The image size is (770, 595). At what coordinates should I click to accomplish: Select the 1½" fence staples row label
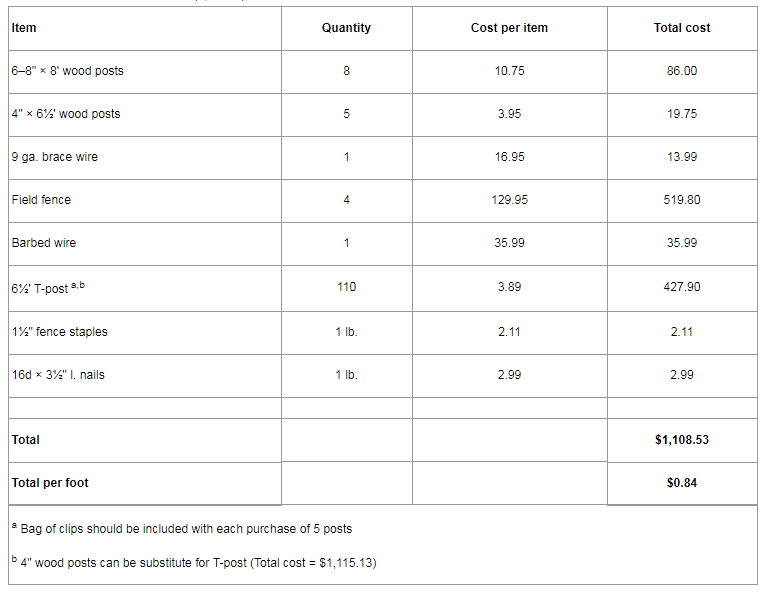pos(61,332)
